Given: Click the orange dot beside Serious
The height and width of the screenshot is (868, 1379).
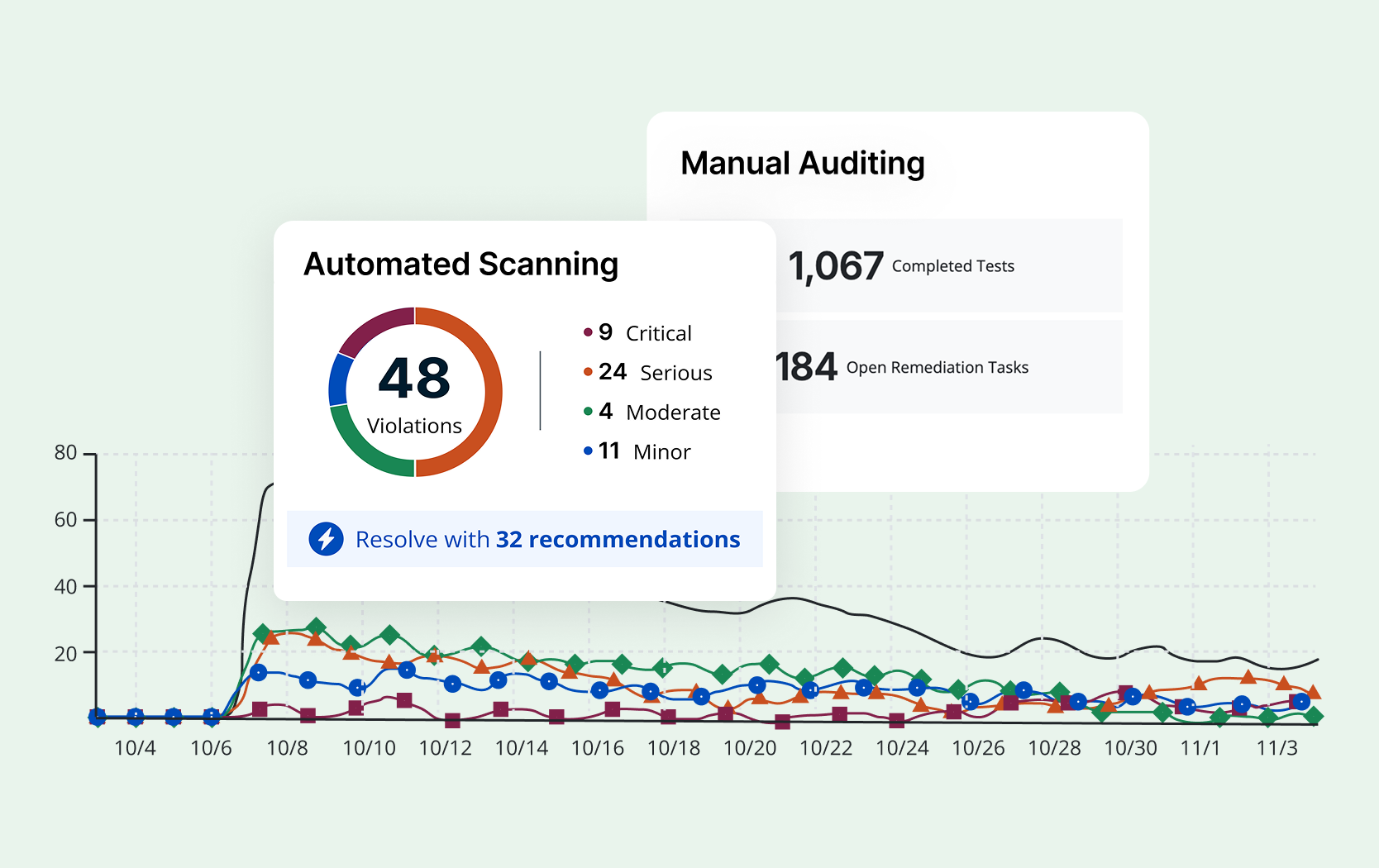Looking at the screenshot, I should [588, 372].
